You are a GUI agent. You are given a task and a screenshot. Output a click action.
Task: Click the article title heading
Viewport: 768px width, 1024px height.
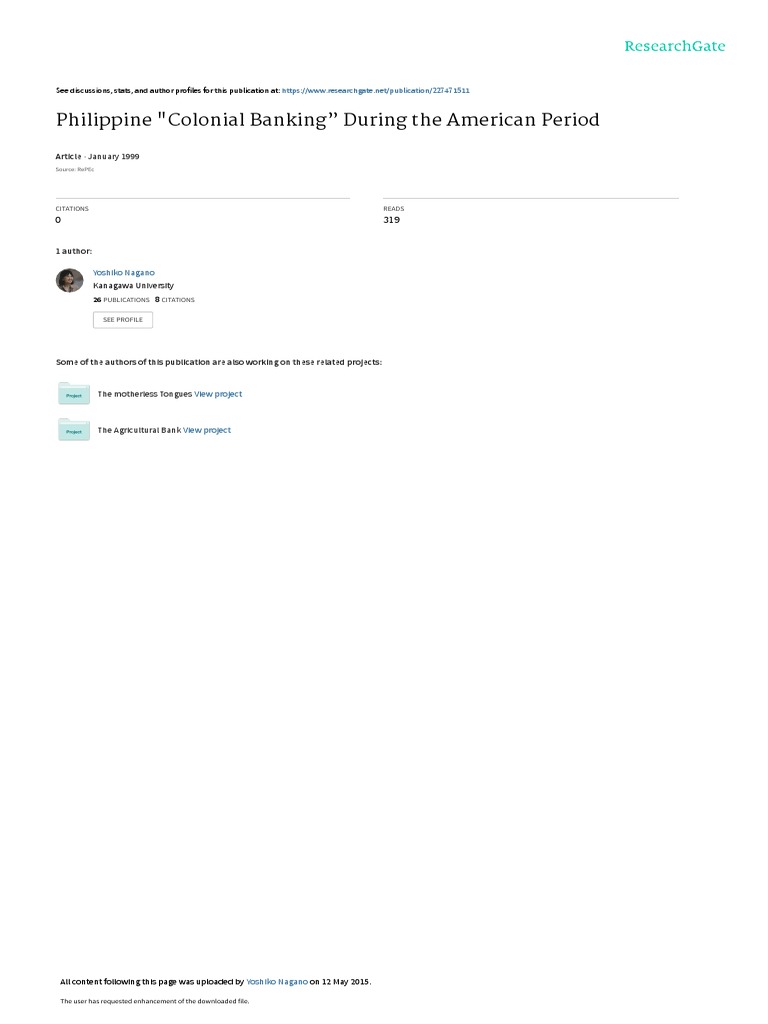327,120
